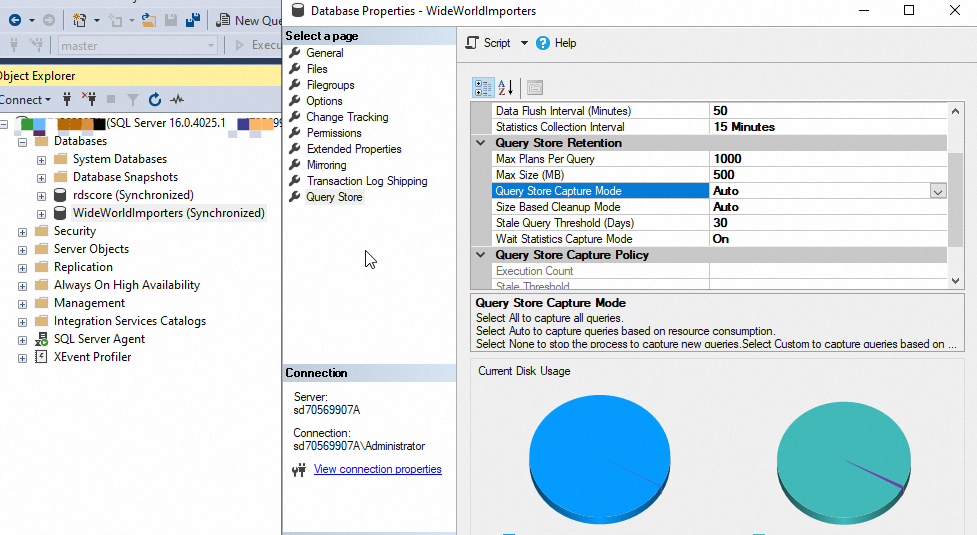977x535 pixels.
Task: Click the property grid scroll up arrow
Action: 956,111
